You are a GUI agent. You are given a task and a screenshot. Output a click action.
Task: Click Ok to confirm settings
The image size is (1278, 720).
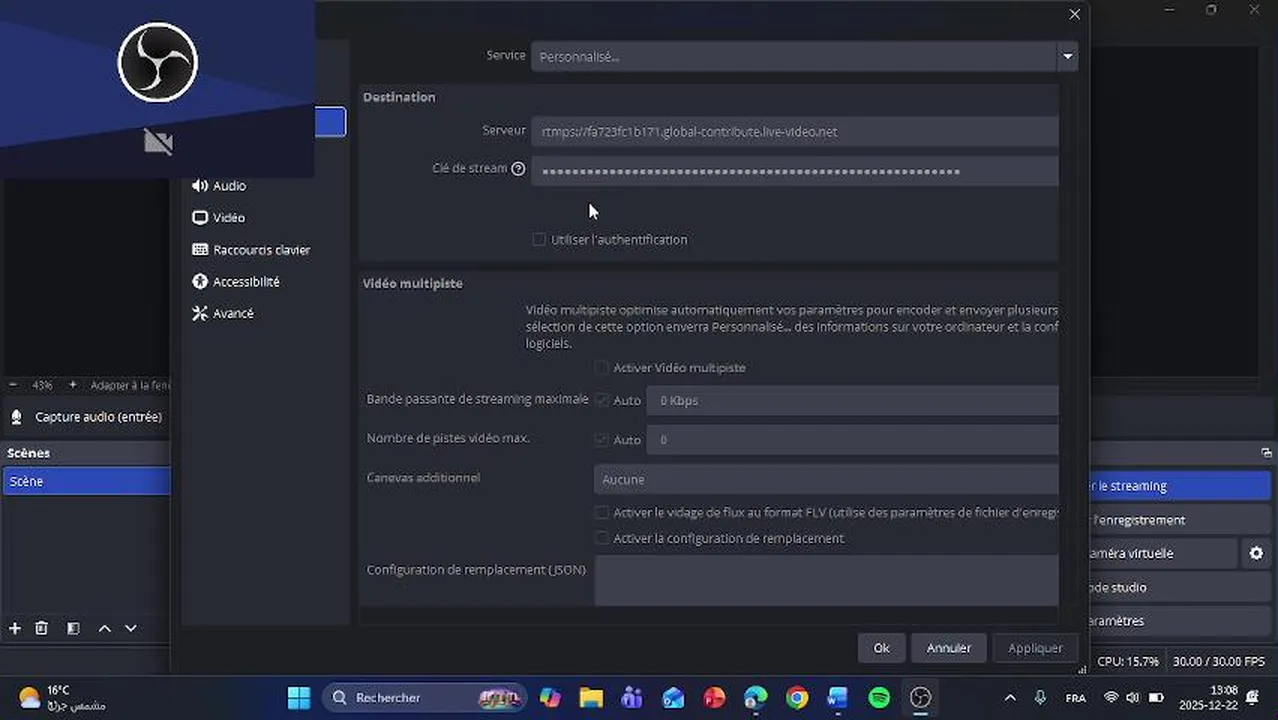pyautogui.click(x=881, y=648)
